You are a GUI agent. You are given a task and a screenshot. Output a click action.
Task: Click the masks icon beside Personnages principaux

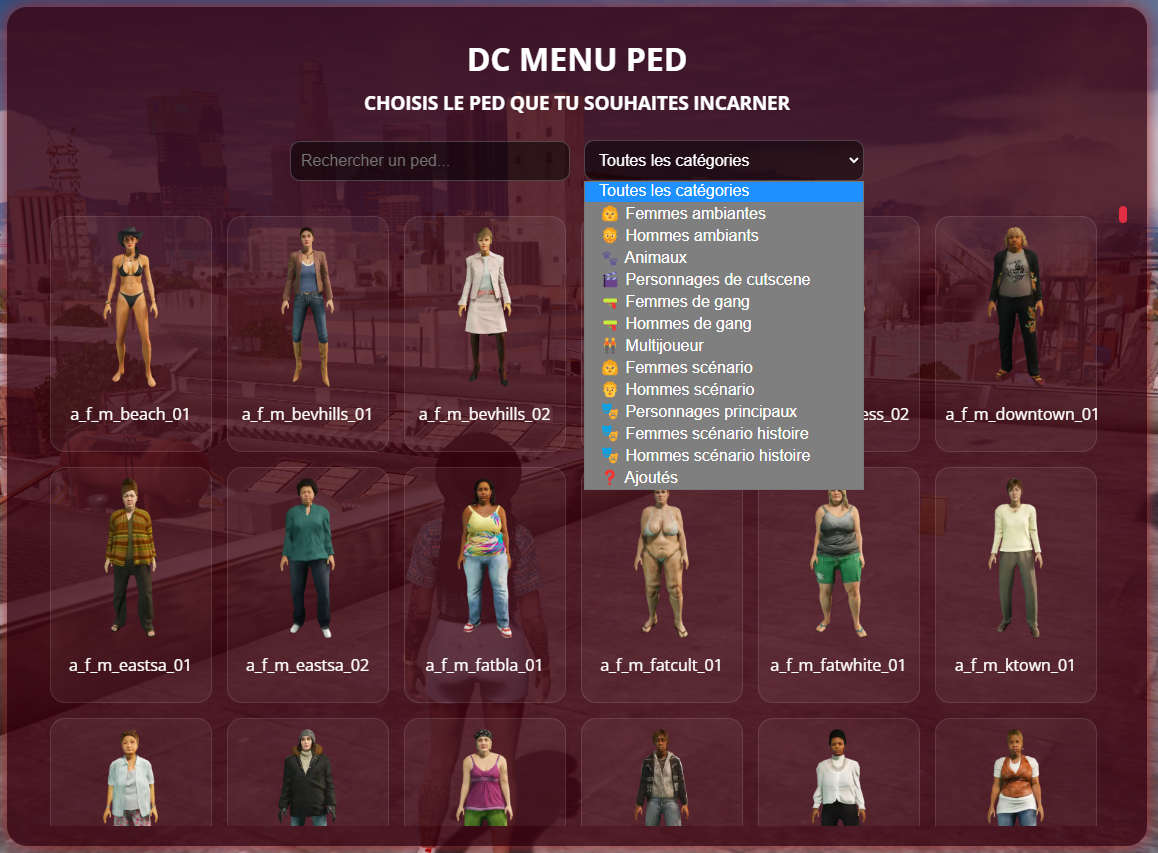[609, 411]
